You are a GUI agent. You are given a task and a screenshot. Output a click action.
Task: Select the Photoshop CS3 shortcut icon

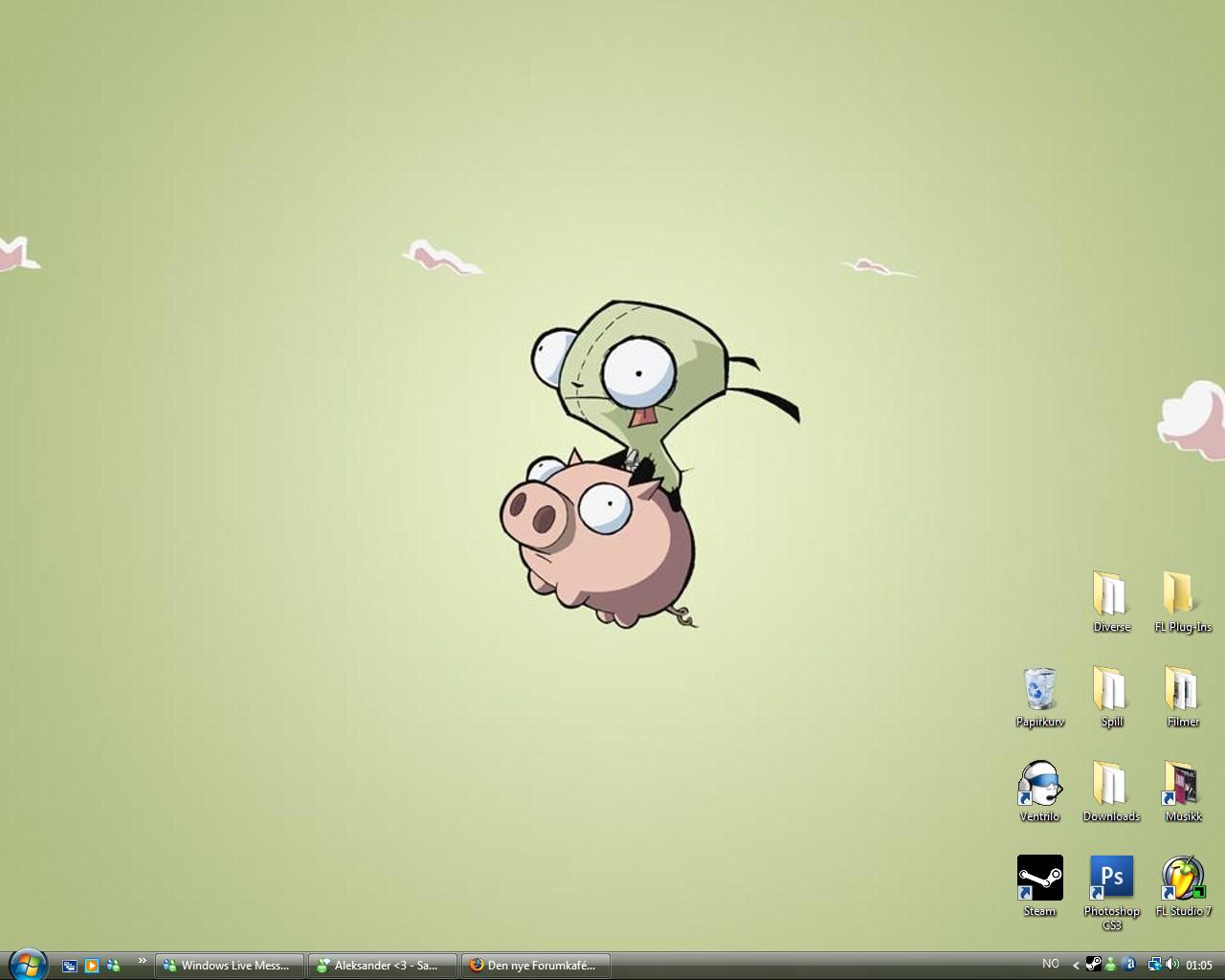tap(1111, 894)
